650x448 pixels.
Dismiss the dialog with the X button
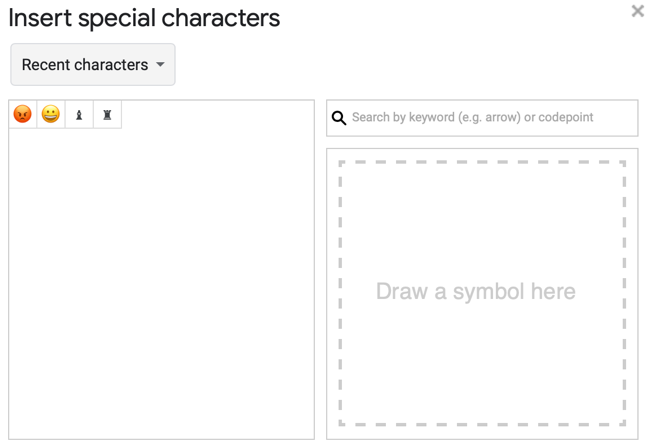coord(637,12)
